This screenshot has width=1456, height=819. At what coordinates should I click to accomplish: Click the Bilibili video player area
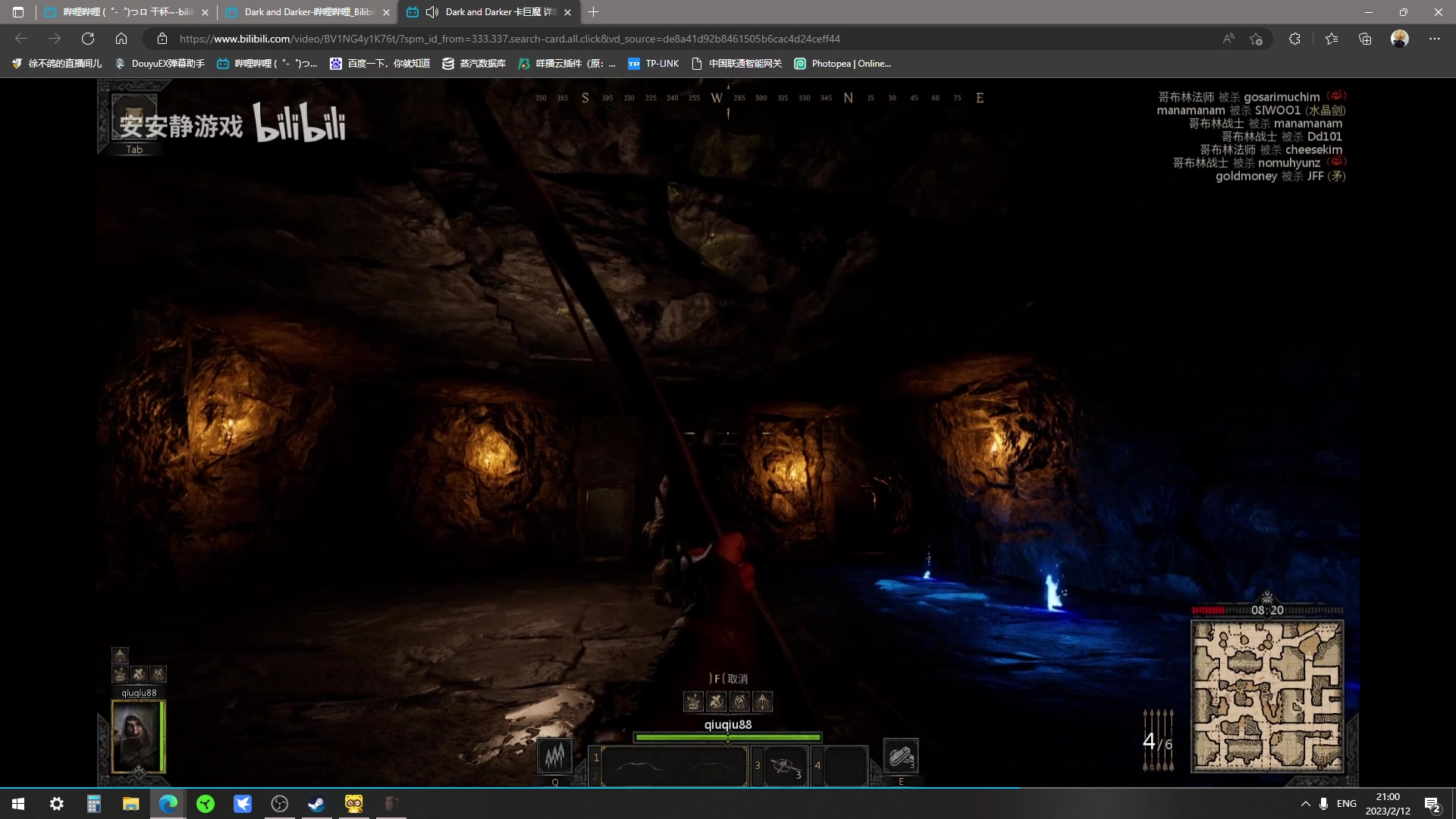coord(728,432)
